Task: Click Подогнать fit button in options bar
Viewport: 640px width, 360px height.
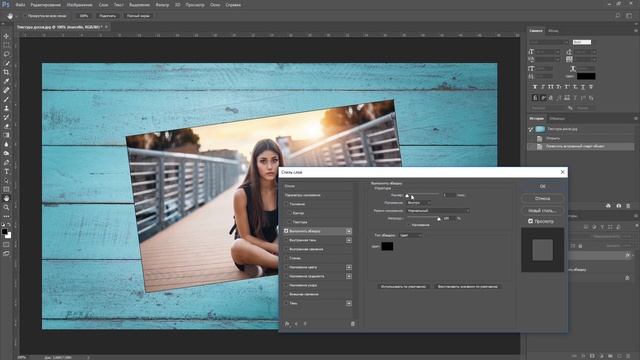Action: coord(107,16)
